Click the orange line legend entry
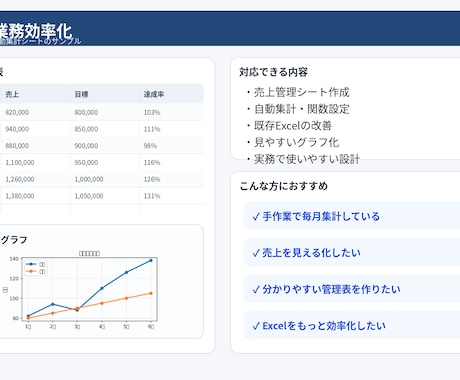 point(36,271)
